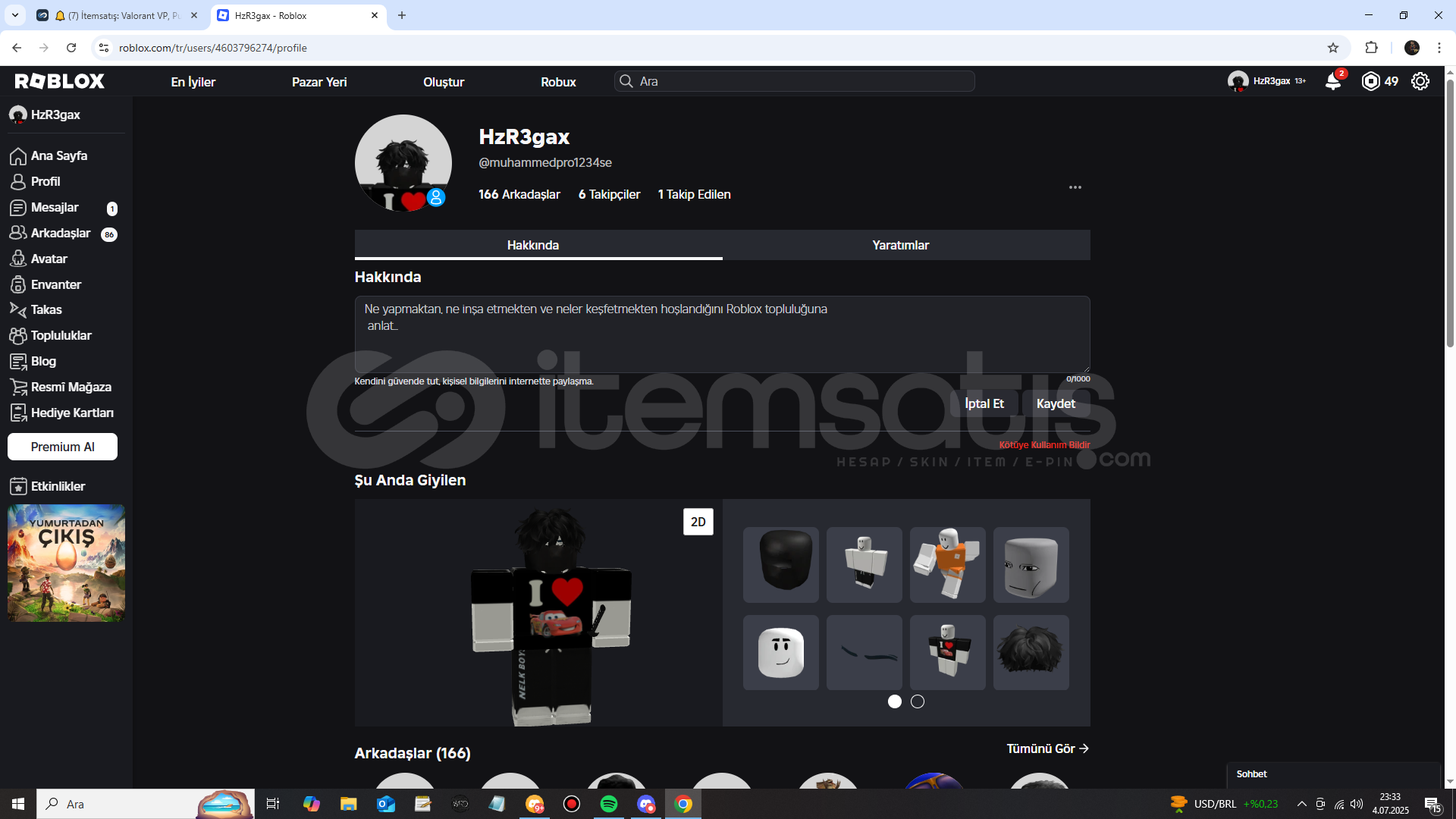
Task: Reload the page
Action: (x=71, y=48)
